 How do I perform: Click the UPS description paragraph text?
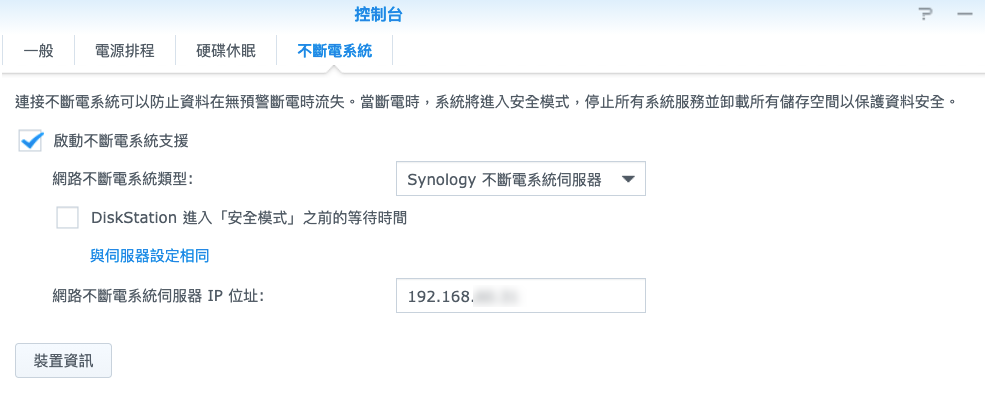(486, 101)
